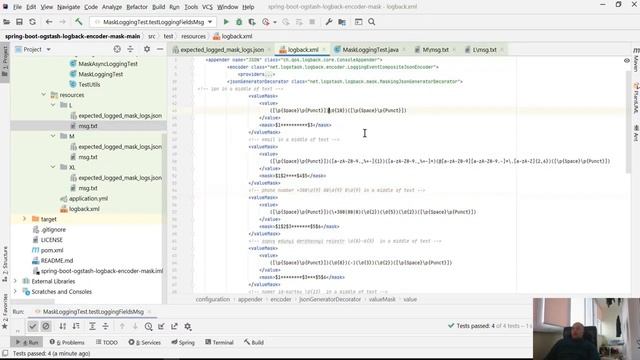Collapse the M folder
The image size is (640, 360).
[x=53, y=136]
